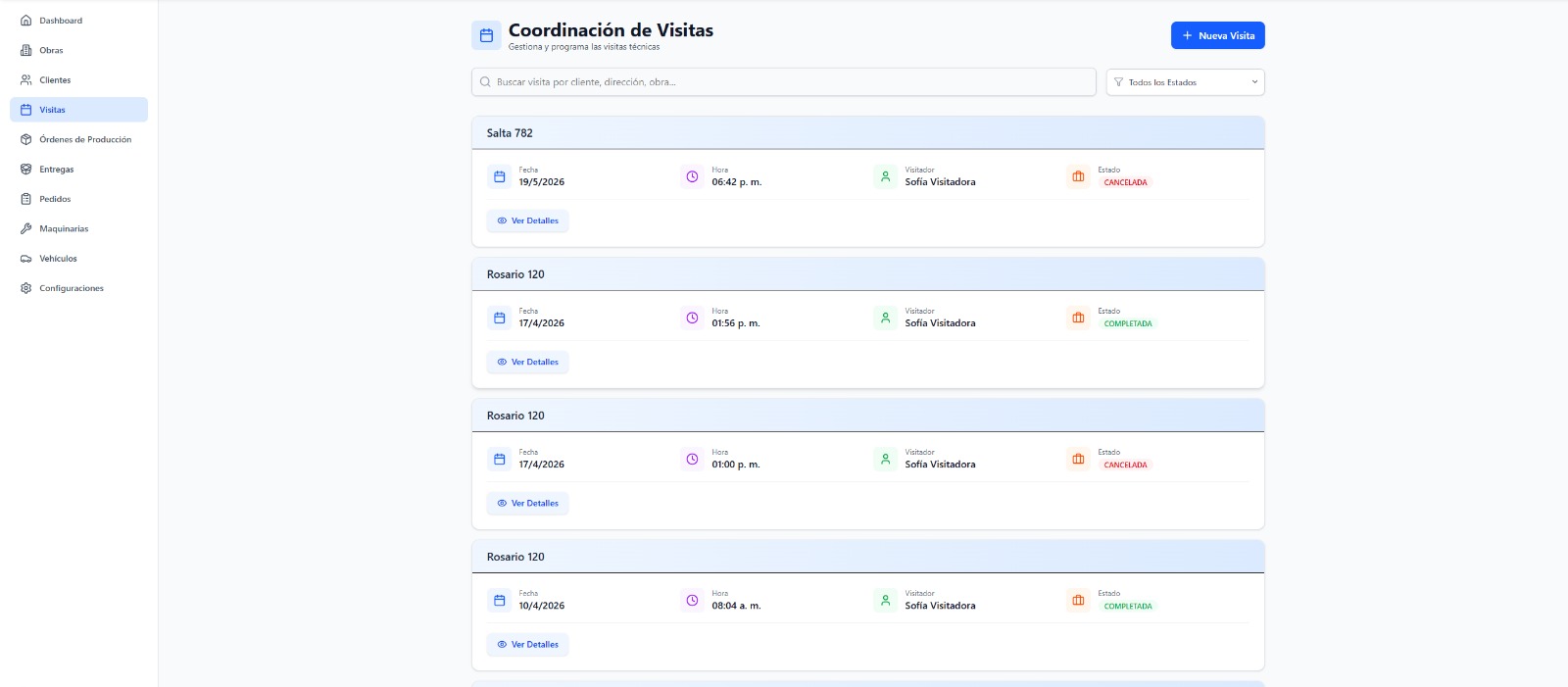Select Órdenes de Producción menu item

coord(78,139)
